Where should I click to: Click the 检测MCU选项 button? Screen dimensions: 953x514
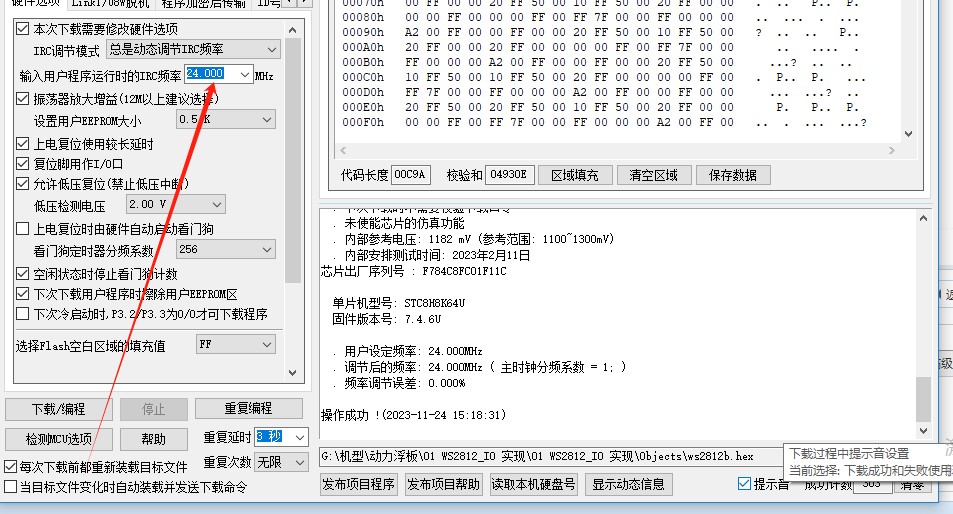(x=58, y=439)
